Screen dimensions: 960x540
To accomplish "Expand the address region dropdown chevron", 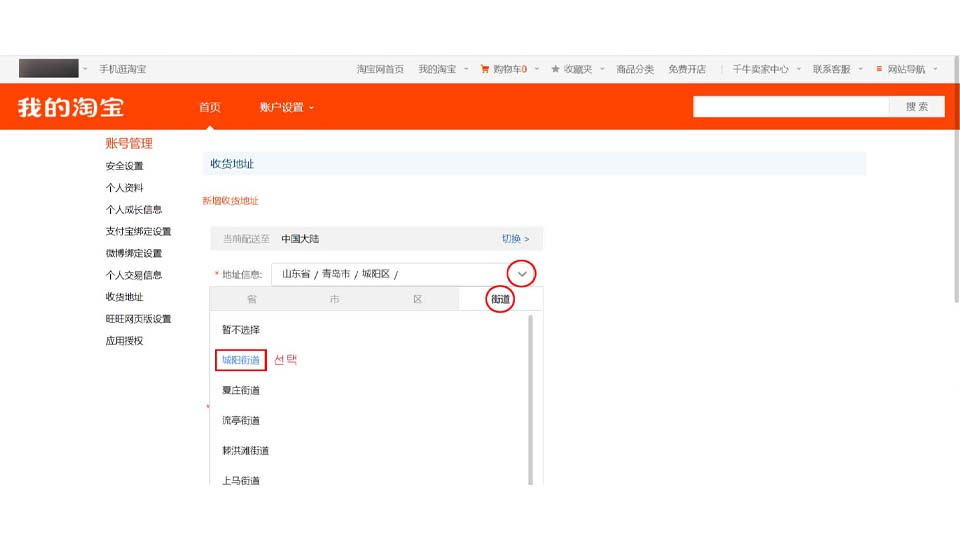I will (522, 274).
